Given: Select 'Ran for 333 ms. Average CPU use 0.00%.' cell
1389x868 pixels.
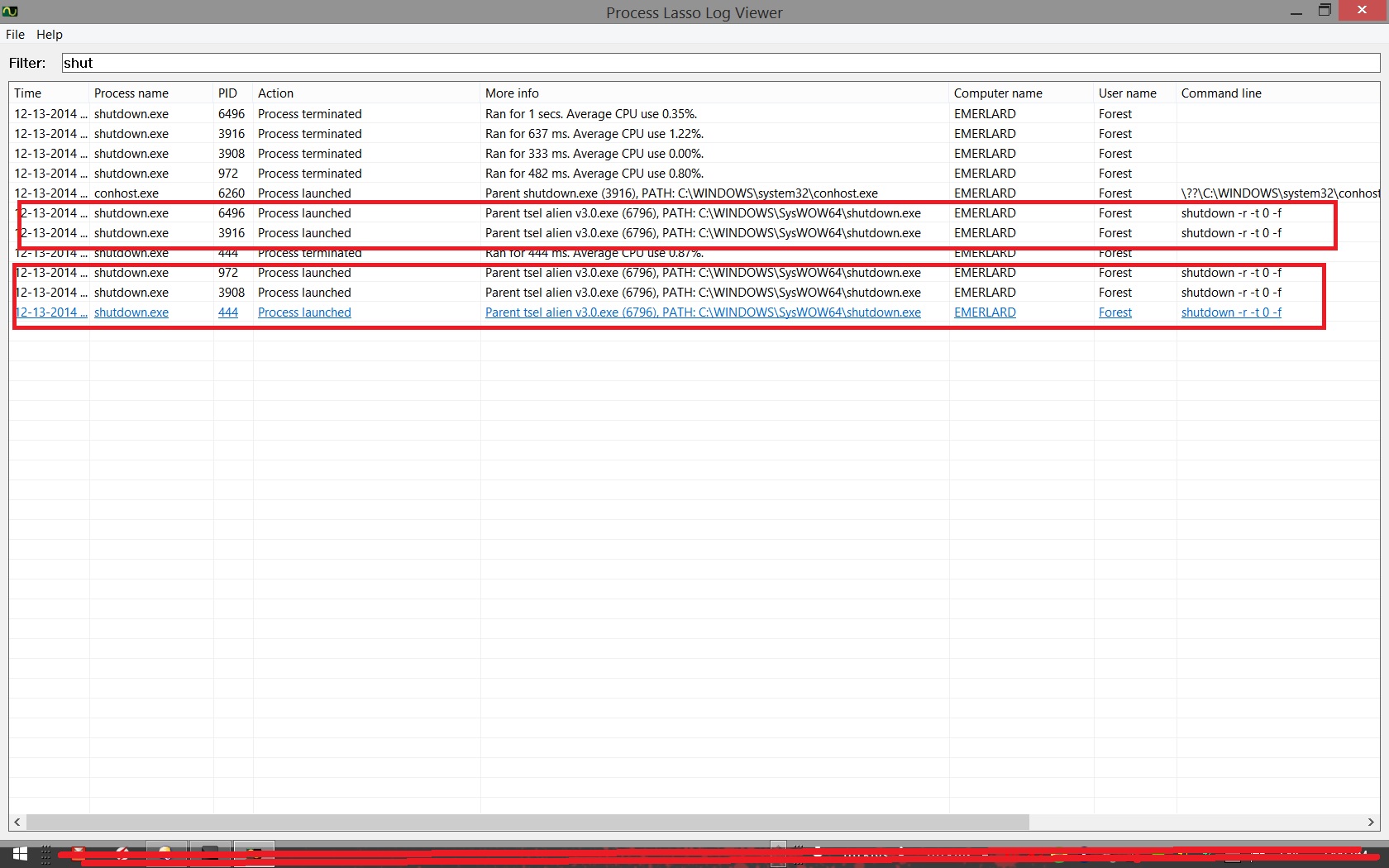Looking at the screenshot, I should pyautogui.click(x=594, y=154).
